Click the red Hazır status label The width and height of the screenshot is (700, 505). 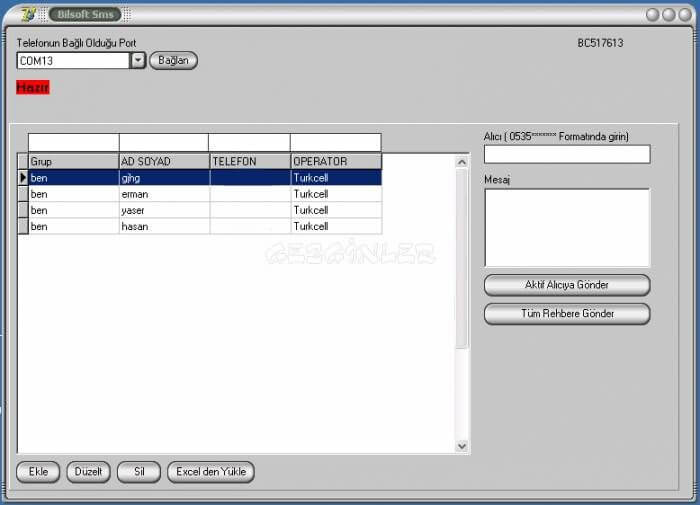point(32,88)
